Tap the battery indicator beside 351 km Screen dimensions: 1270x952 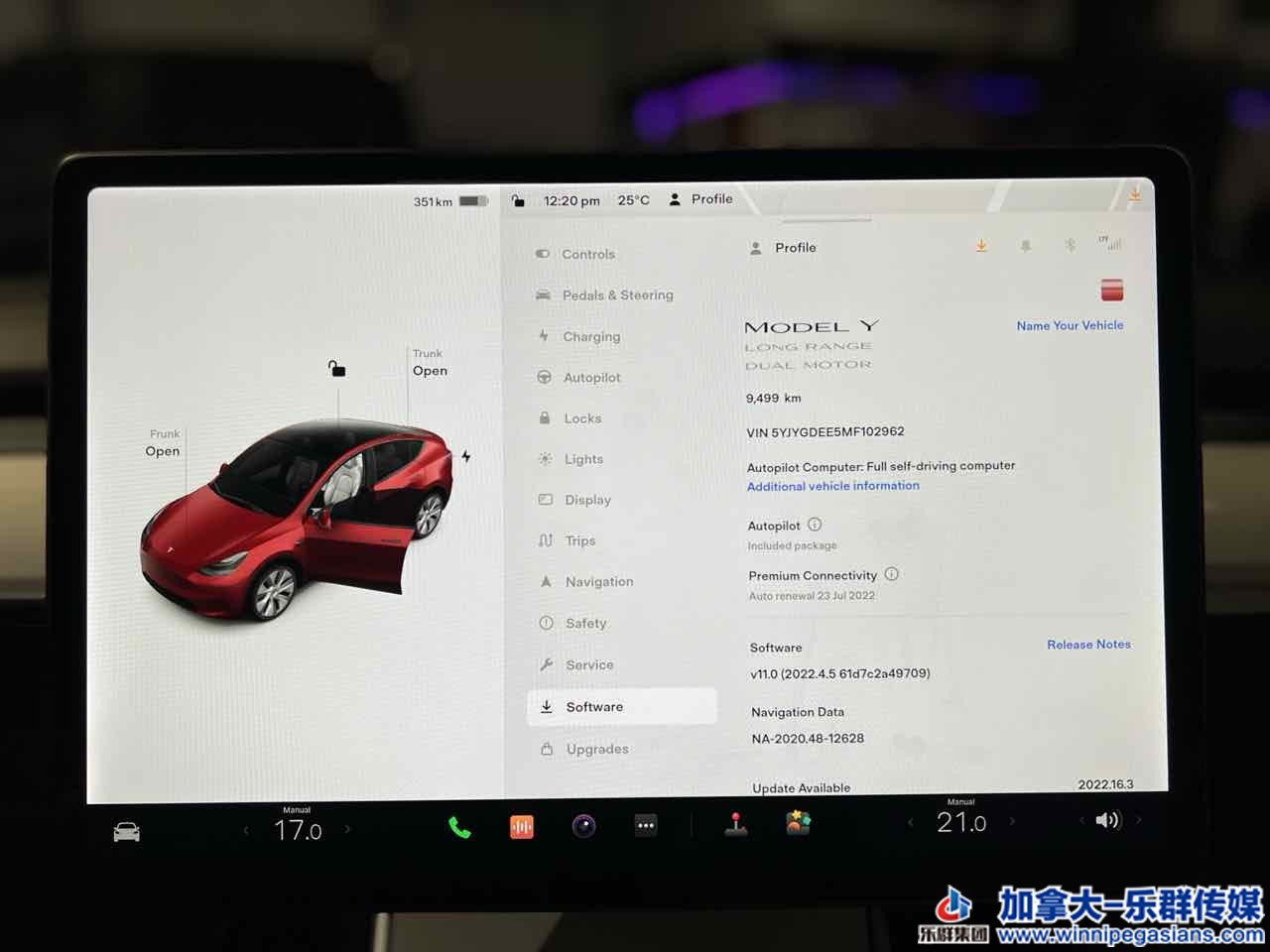point(473,201)
